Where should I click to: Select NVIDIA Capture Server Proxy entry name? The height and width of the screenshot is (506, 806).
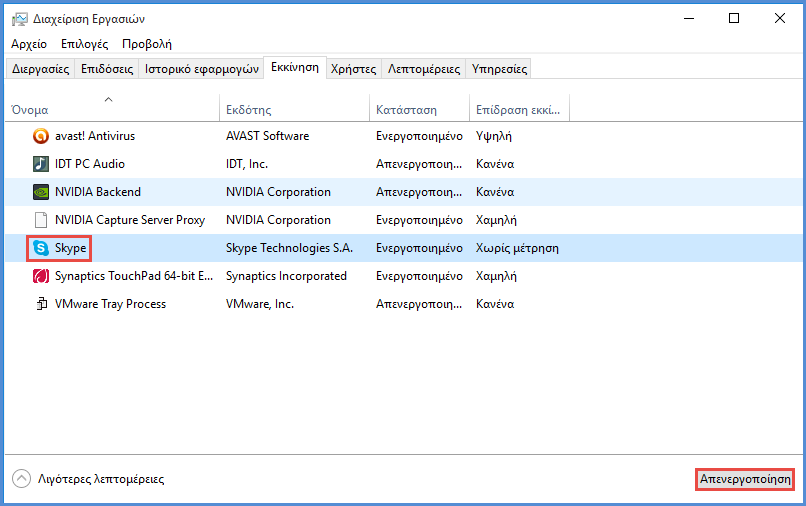pyautogui.click(x=130, y=220)
